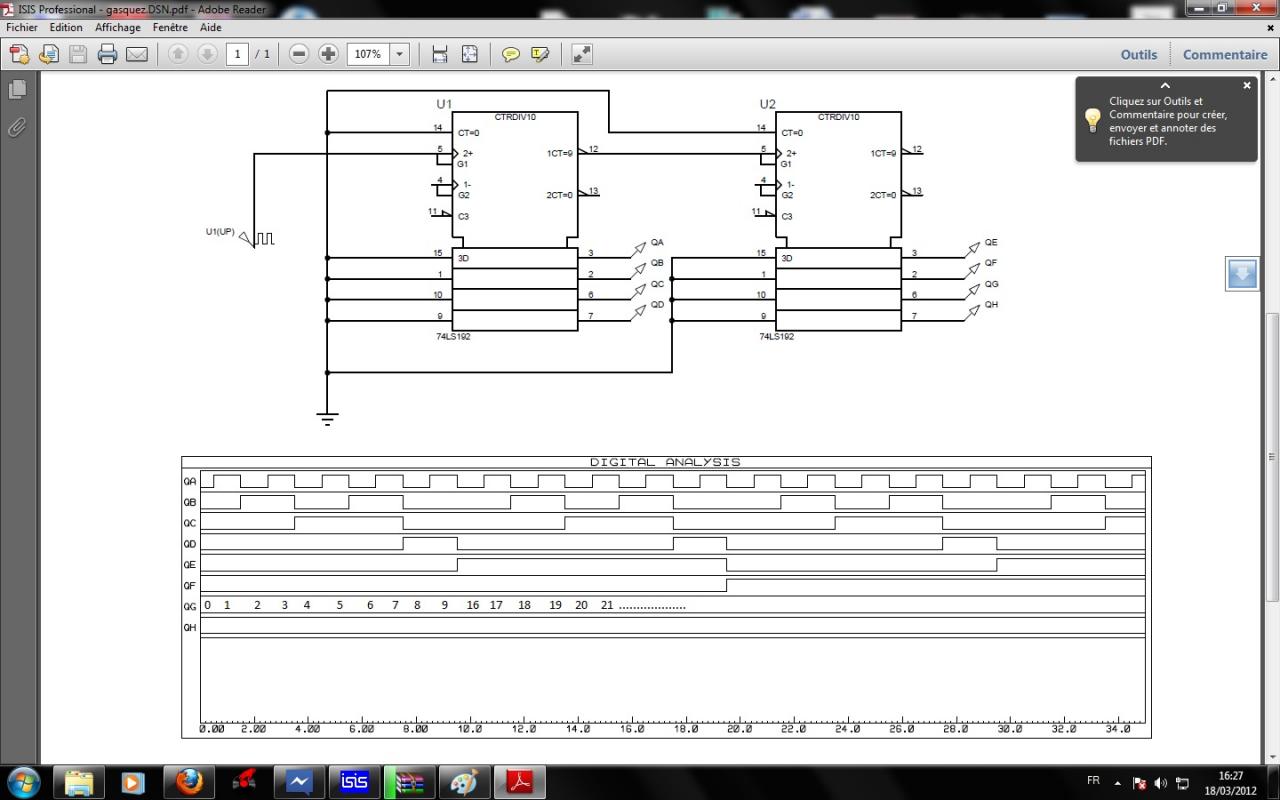
Task: Open Paint from the taskbar
Action: (x=465, y=781)
